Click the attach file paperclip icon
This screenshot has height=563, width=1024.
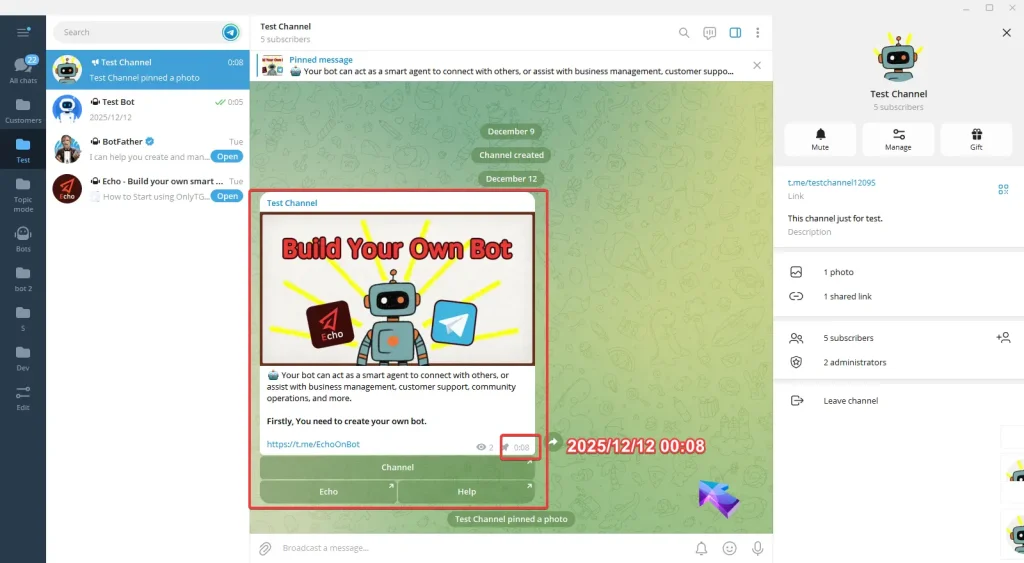coord(265,548)
